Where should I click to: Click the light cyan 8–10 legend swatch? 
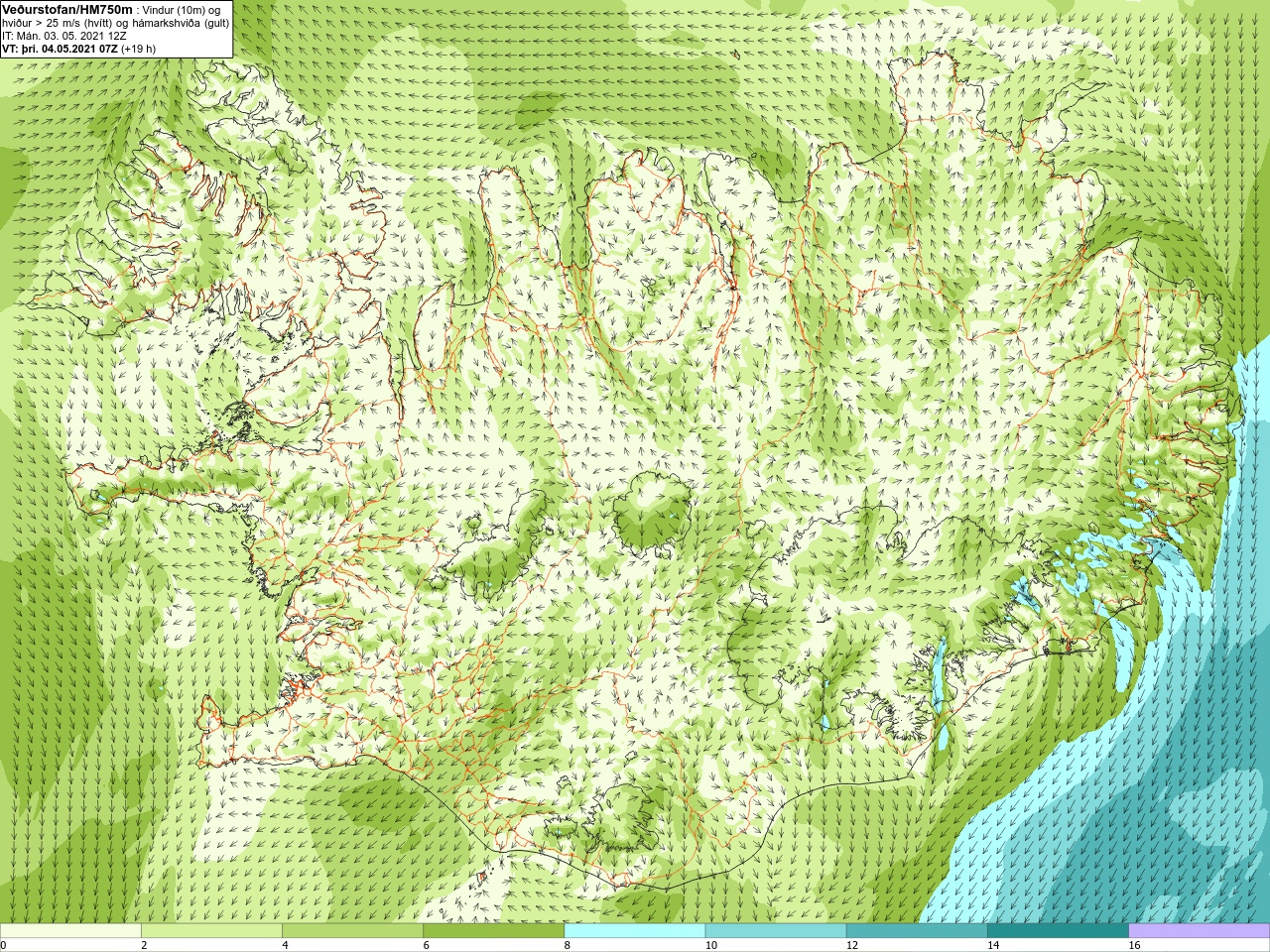point(634,931)
